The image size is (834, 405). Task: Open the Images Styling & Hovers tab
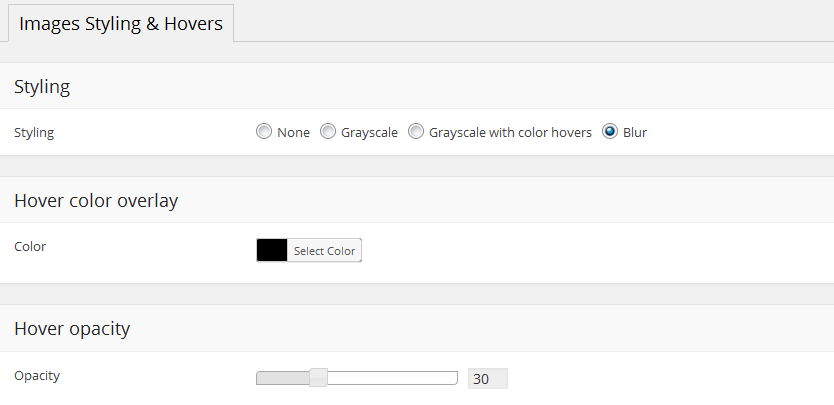pyautogui.click(x=121, y=22)
